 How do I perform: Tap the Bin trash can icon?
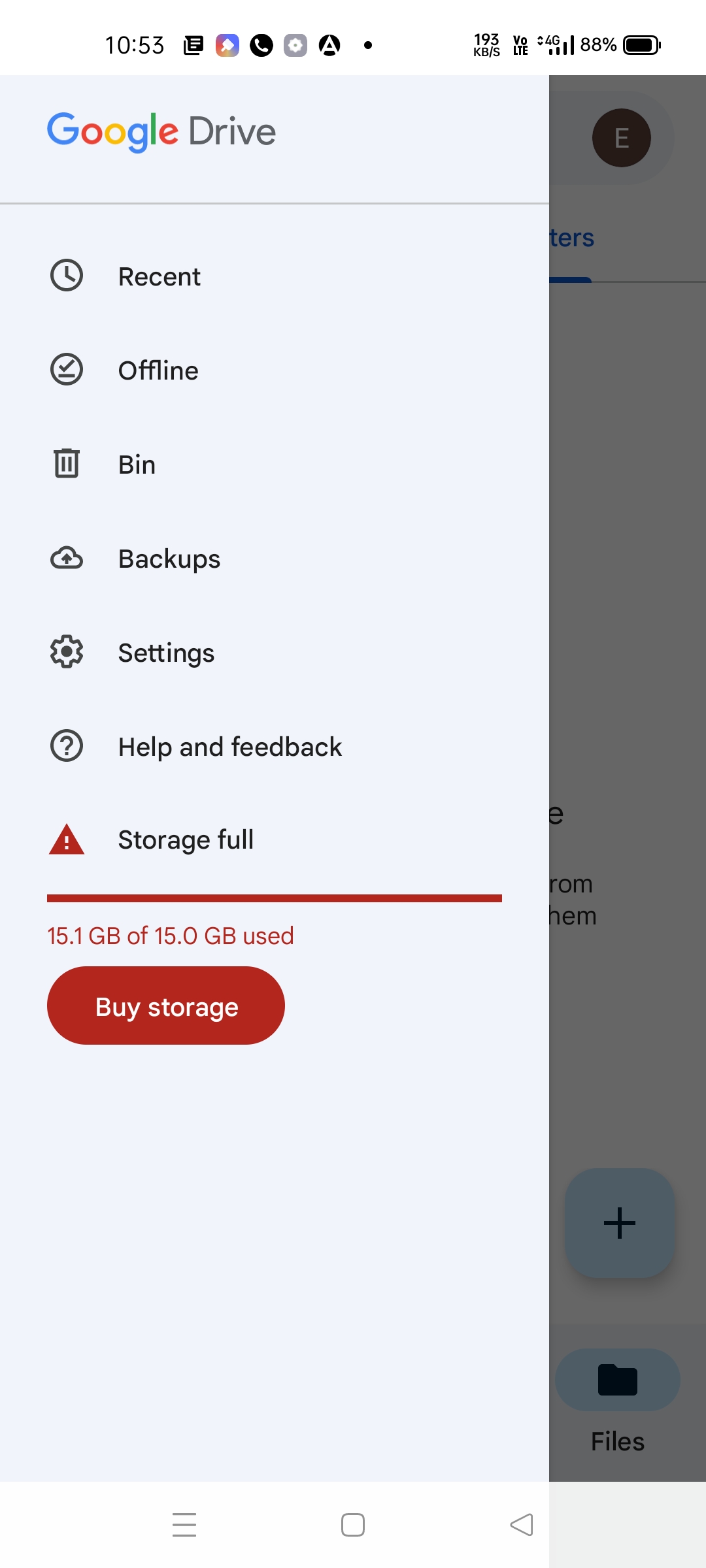tap(67, 463)
